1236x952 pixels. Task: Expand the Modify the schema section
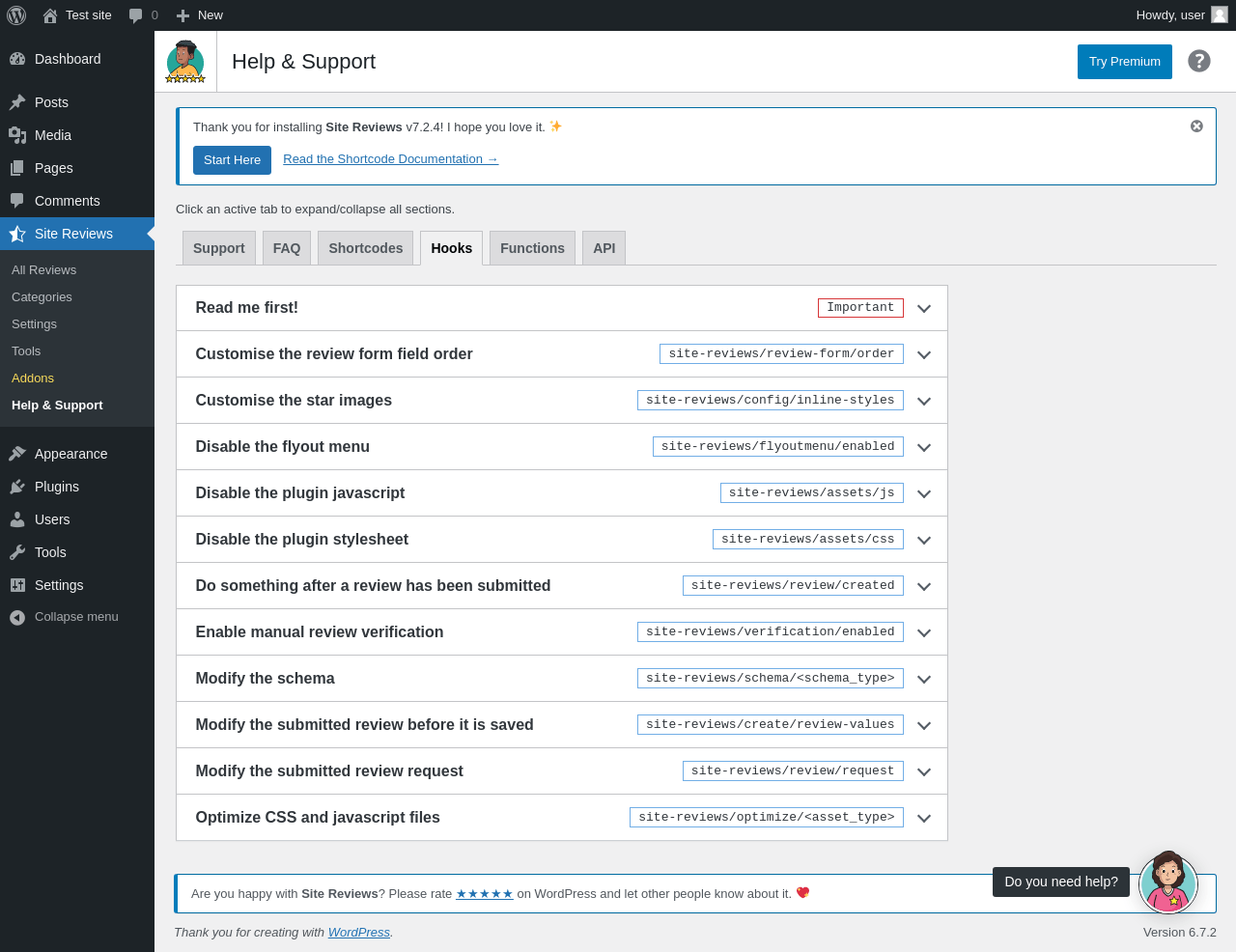(562, 679)
